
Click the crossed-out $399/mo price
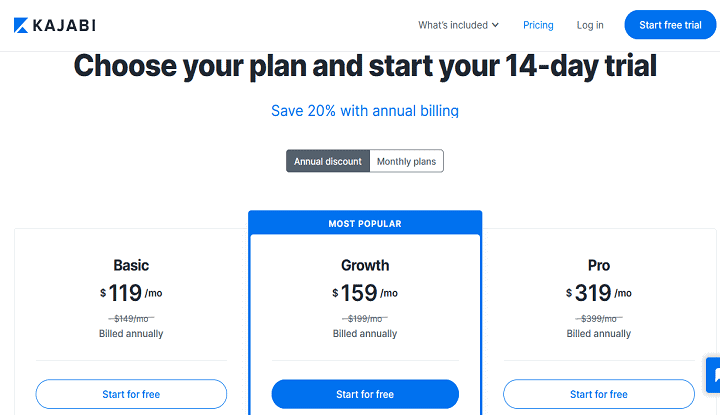(599, 318)
